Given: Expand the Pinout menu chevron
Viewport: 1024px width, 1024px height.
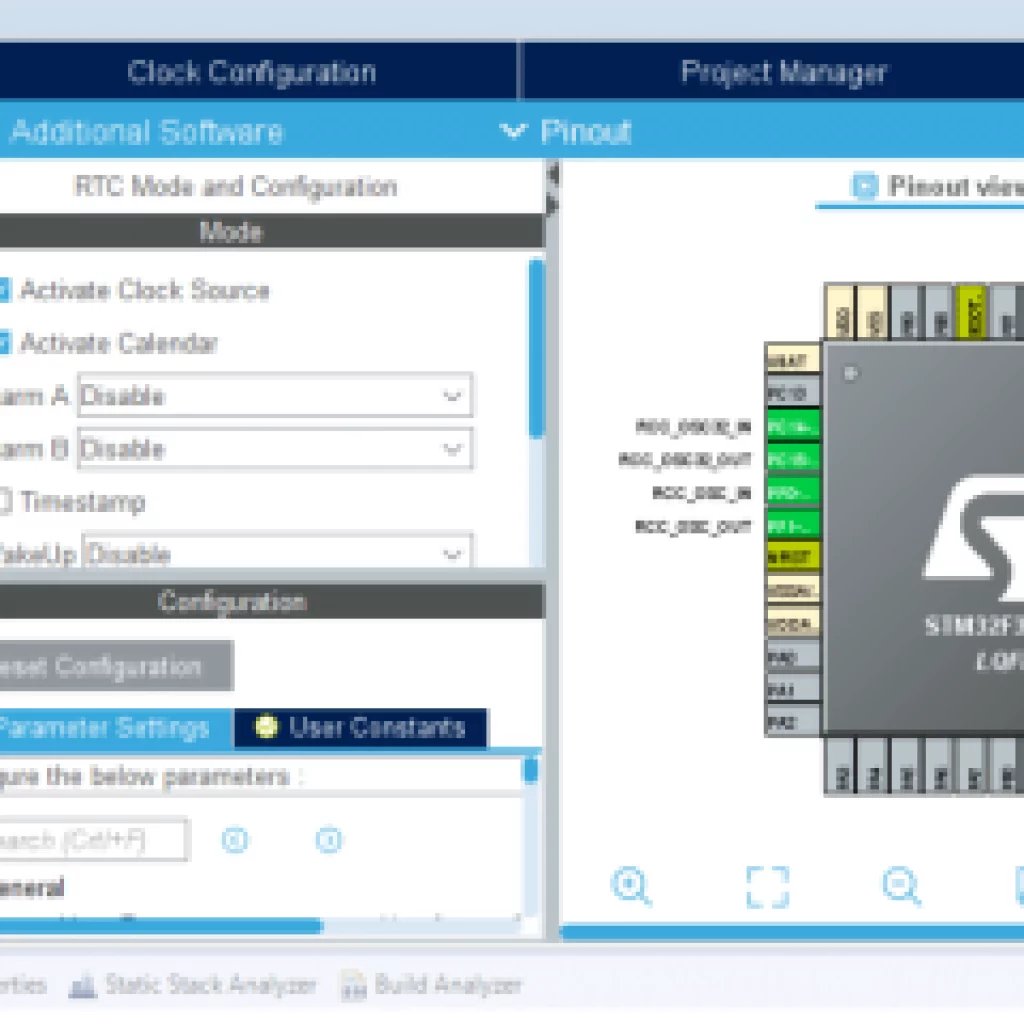Looking at the screenshot, I should [513, 131].
